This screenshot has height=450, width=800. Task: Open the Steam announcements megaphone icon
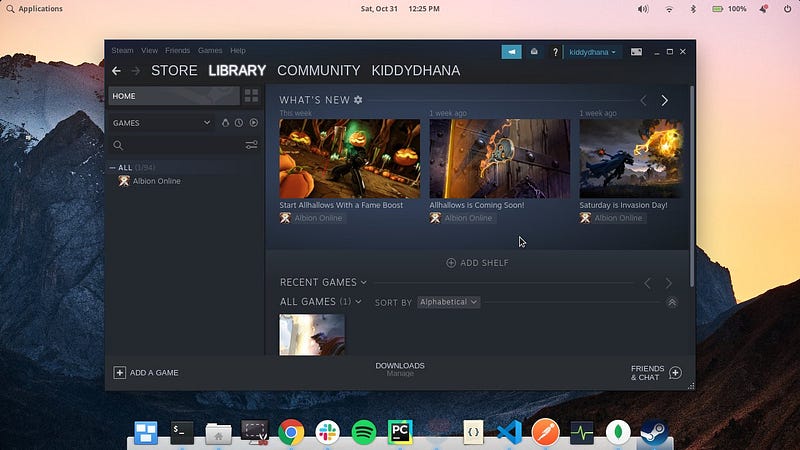(511, 52)
